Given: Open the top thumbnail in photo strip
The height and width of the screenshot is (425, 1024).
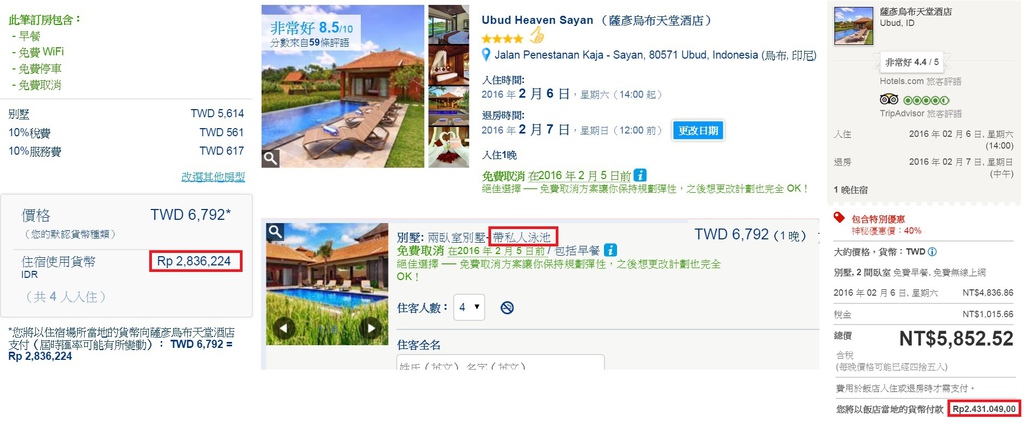Looking at the screenshot, I should [449, 25].
